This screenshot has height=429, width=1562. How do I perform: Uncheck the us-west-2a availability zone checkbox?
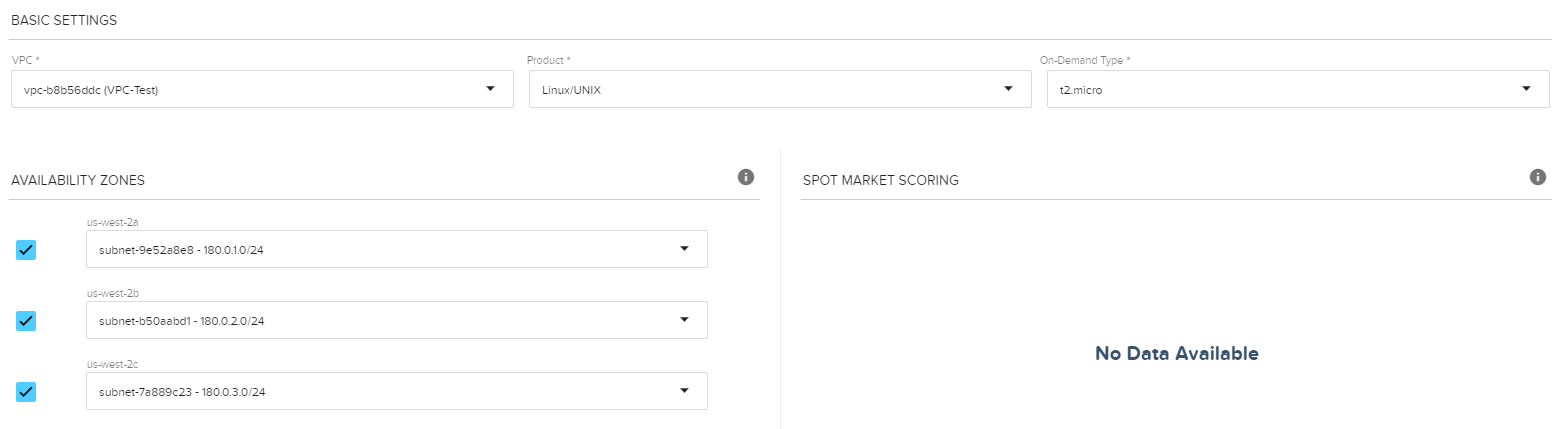click(26, 250)
